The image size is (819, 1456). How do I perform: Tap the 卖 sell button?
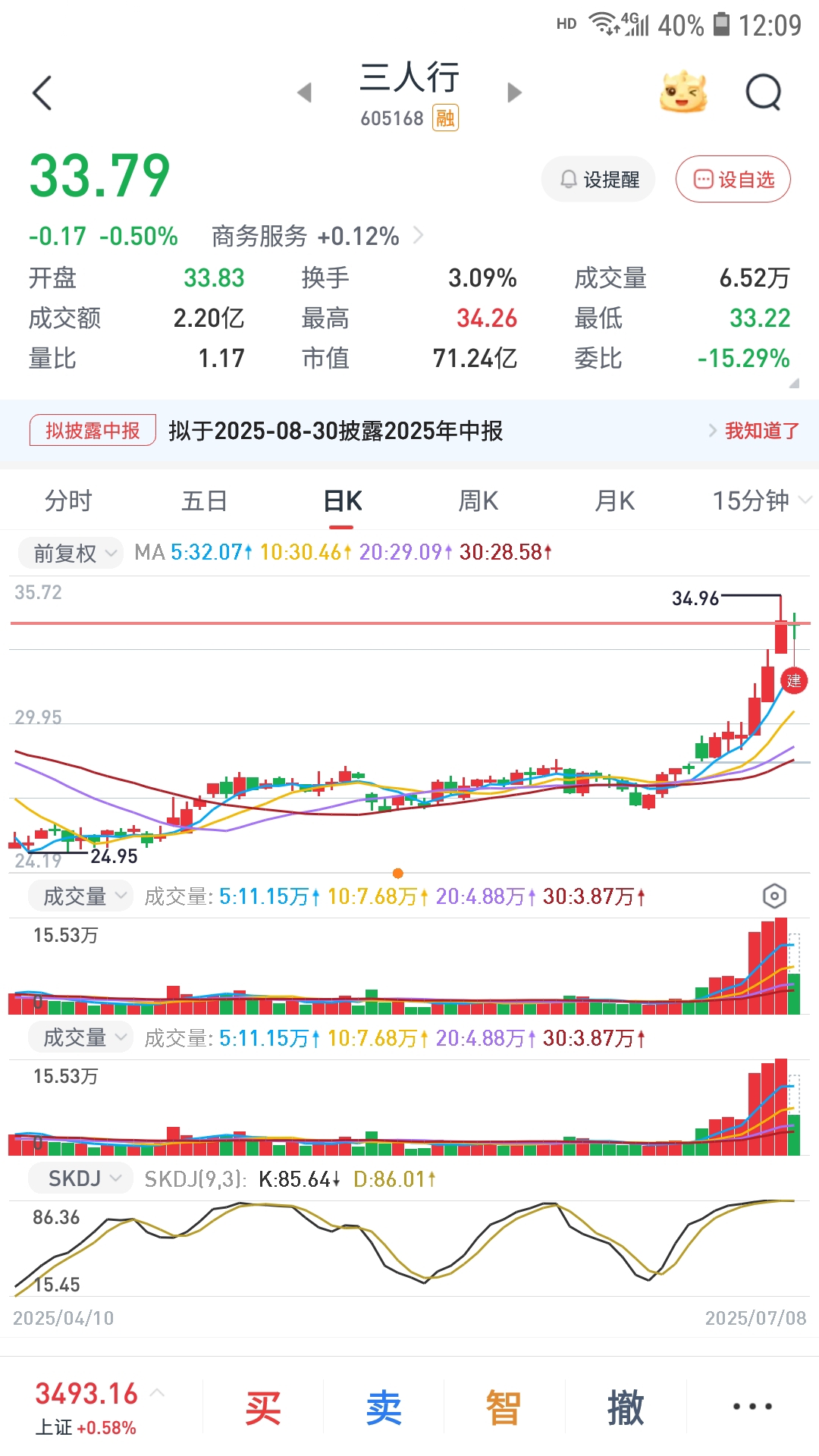[384, 1407]
